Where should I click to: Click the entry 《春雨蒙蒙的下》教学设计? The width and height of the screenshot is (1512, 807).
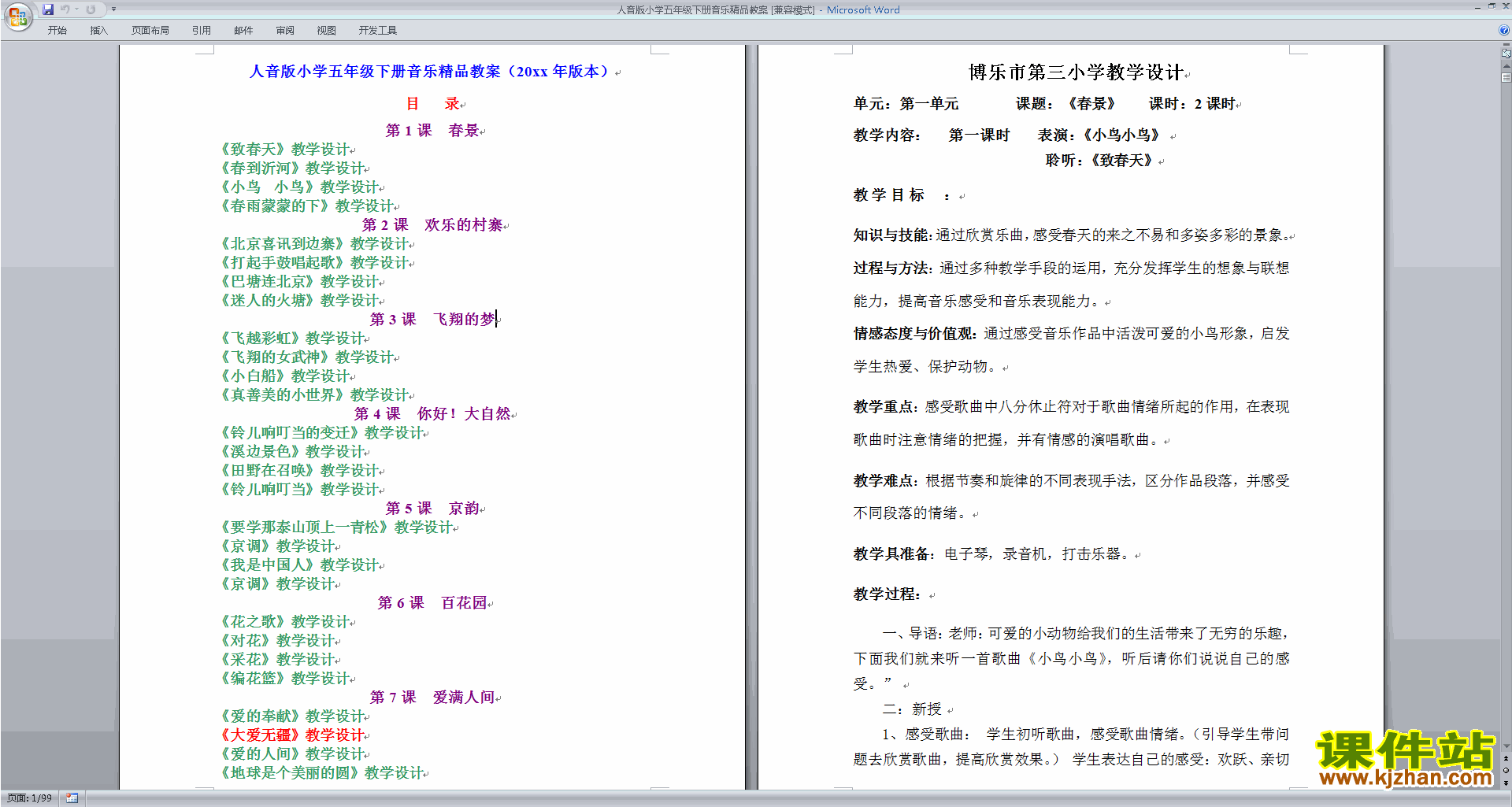click(x=306, y=206)
